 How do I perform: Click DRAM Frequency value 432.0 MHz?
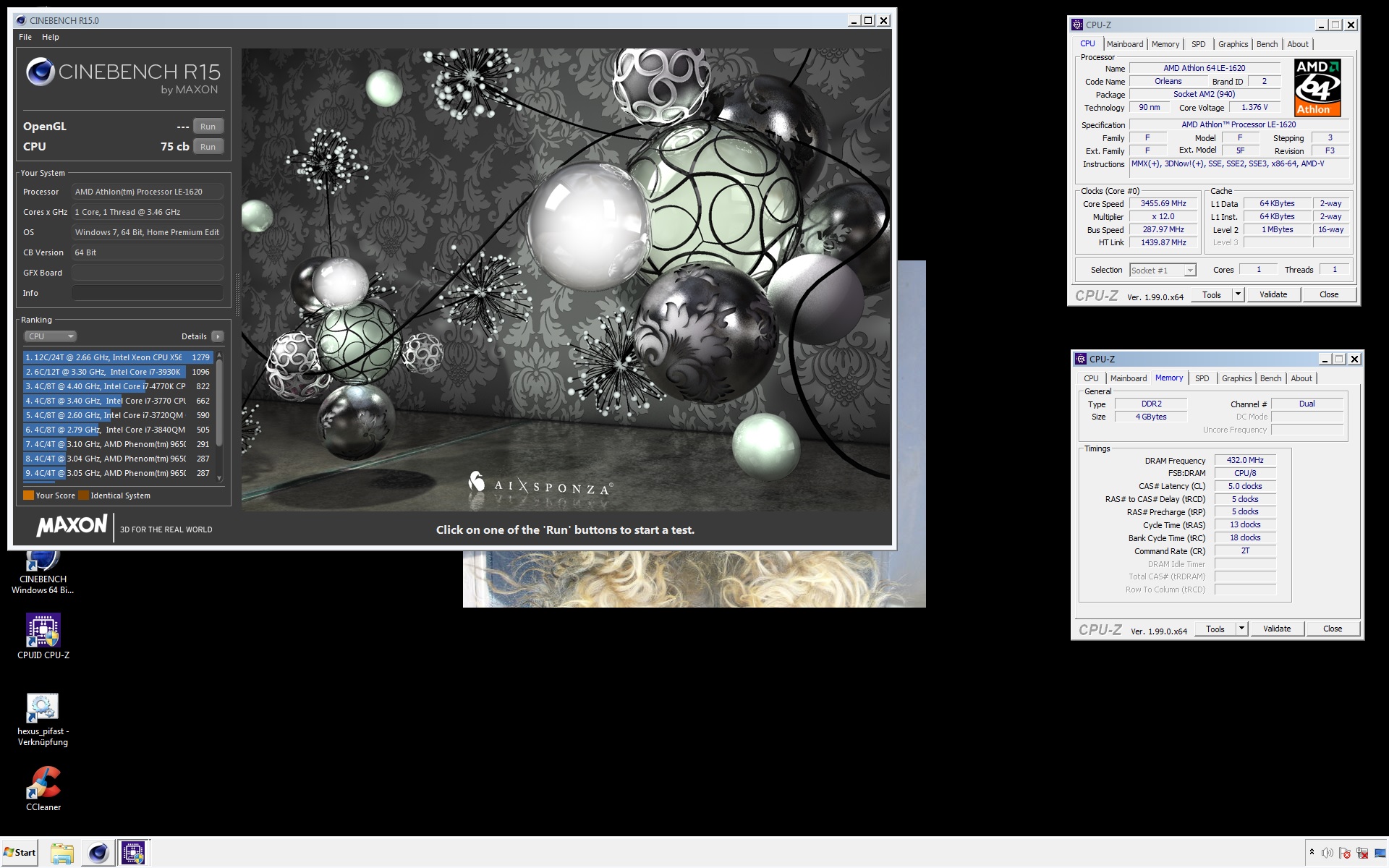(x=1245, y=460)
